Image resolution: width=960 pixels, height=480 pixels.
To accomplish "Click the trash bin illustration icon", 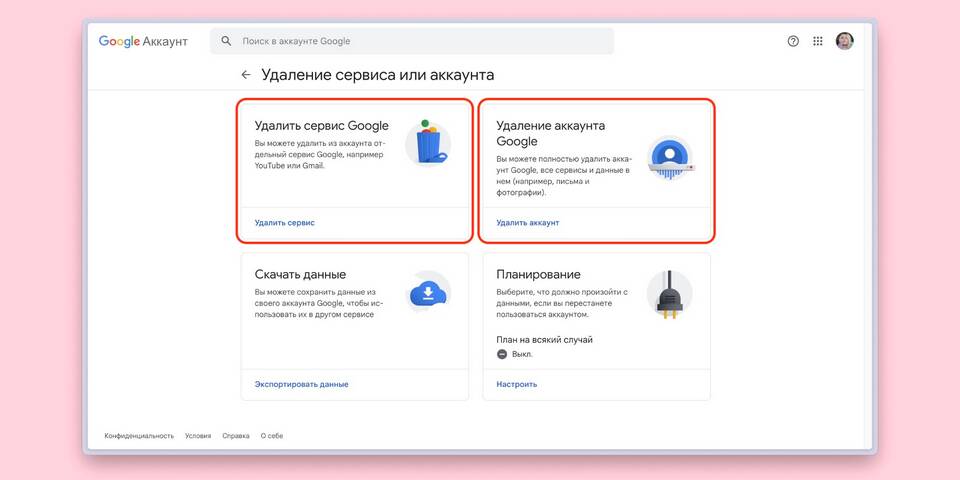I will pos(428,143).
